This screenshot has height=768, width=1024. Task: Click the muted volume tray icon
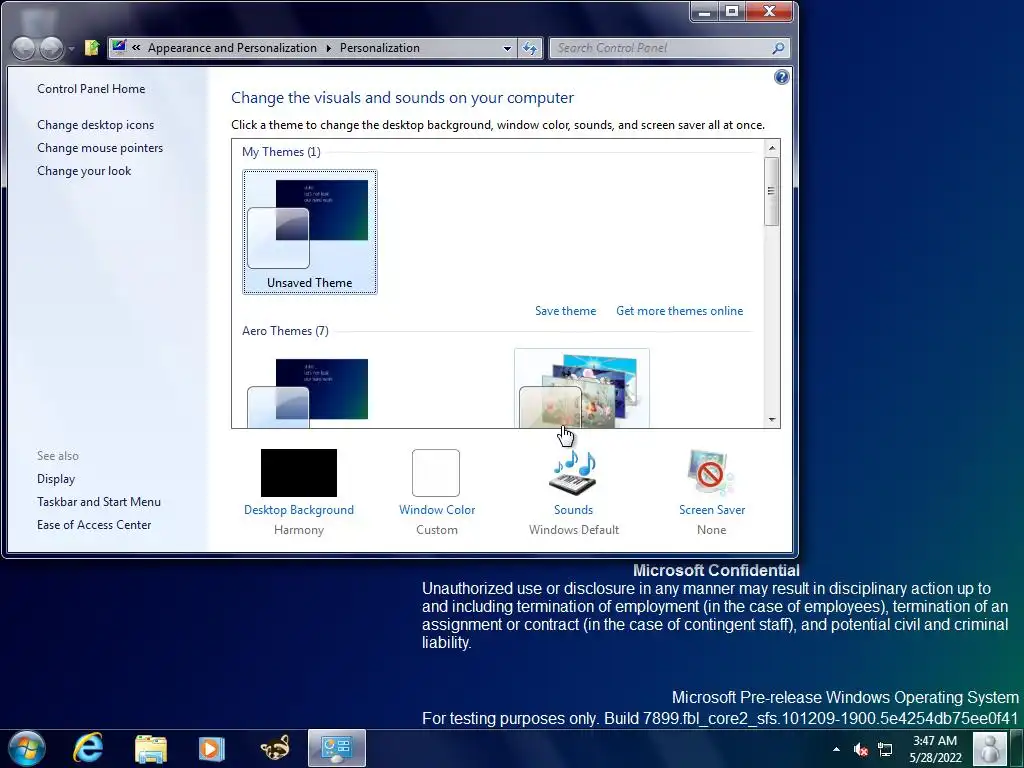pyautogui.click(x=861, y=749)
